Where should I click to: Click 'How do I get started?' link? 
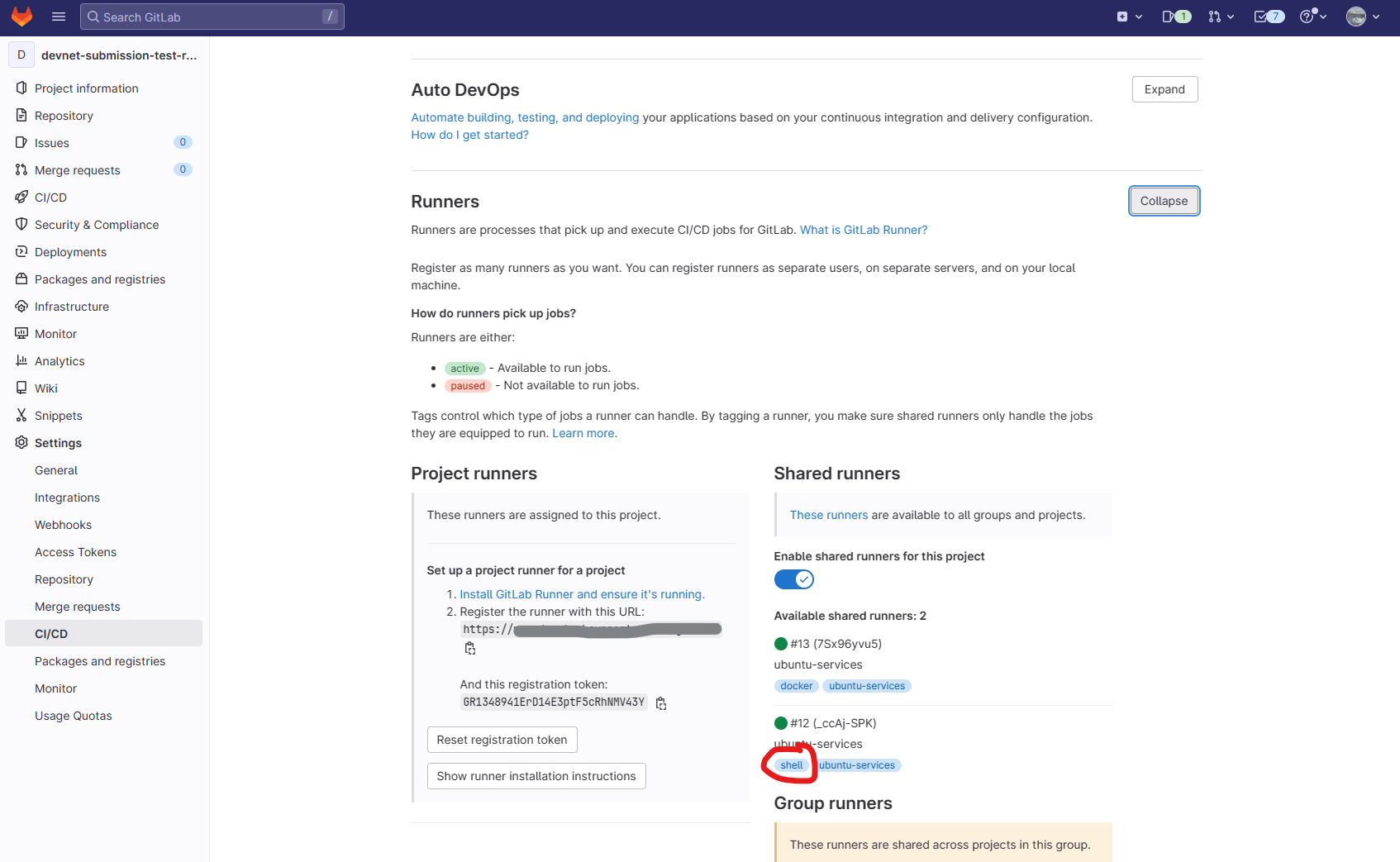469,135
